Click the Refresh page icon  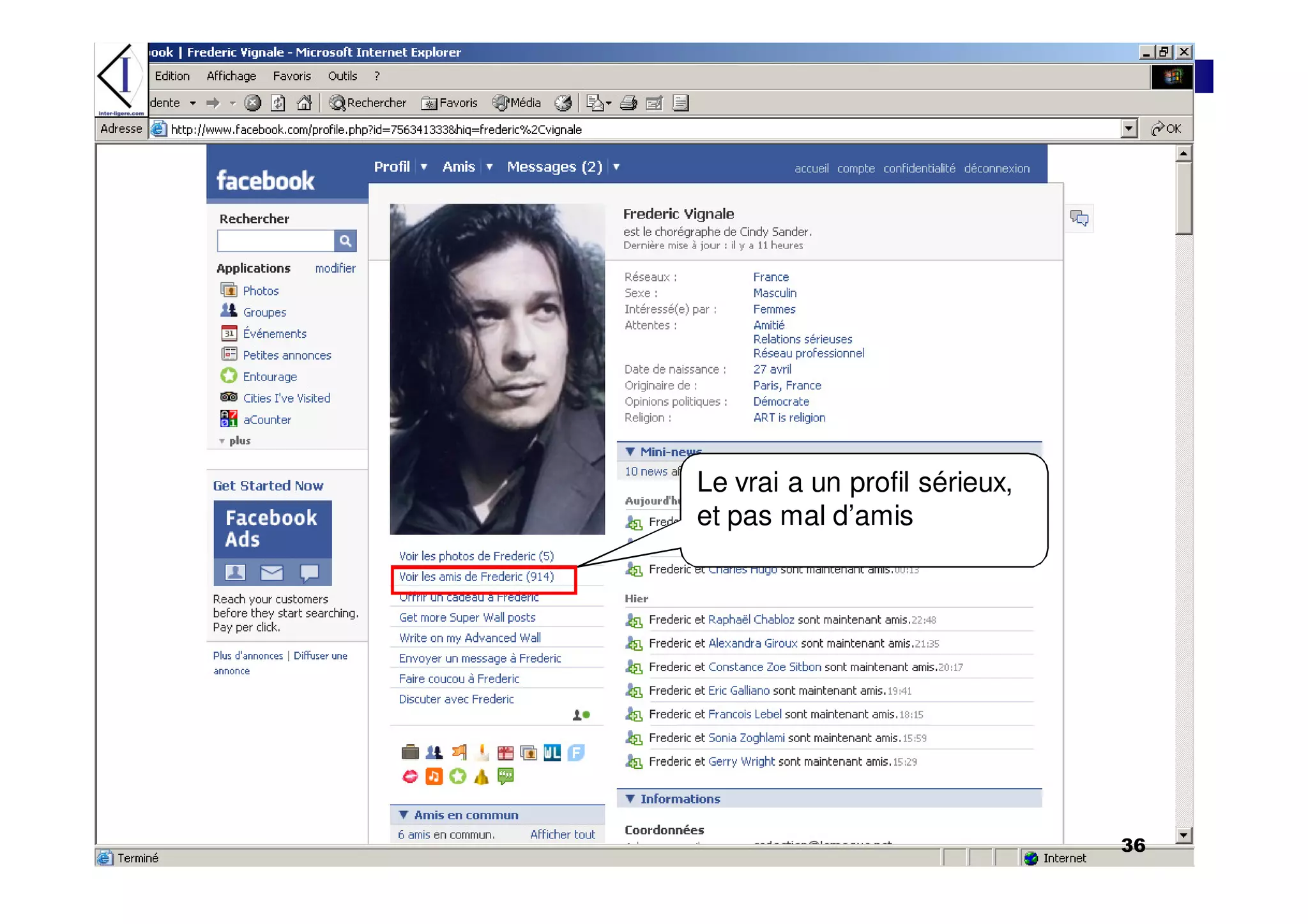pyautogui.click(x=278, y=103)
